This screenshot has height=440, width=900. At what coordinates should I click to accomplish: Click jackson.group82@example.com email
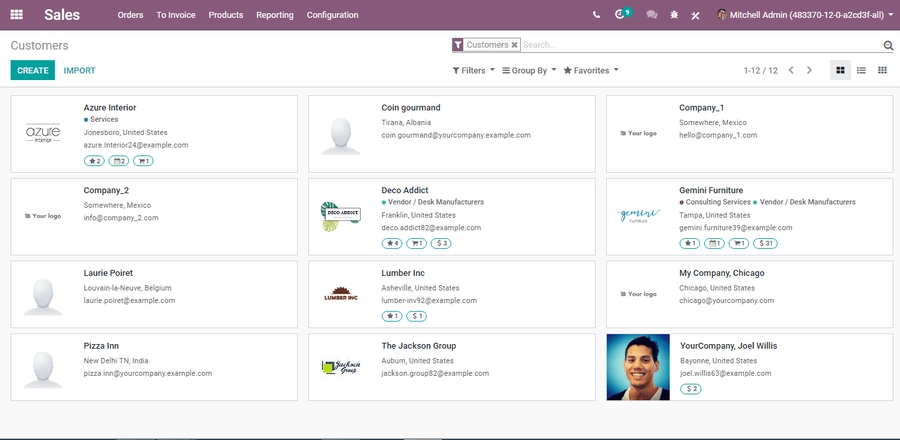435,373
